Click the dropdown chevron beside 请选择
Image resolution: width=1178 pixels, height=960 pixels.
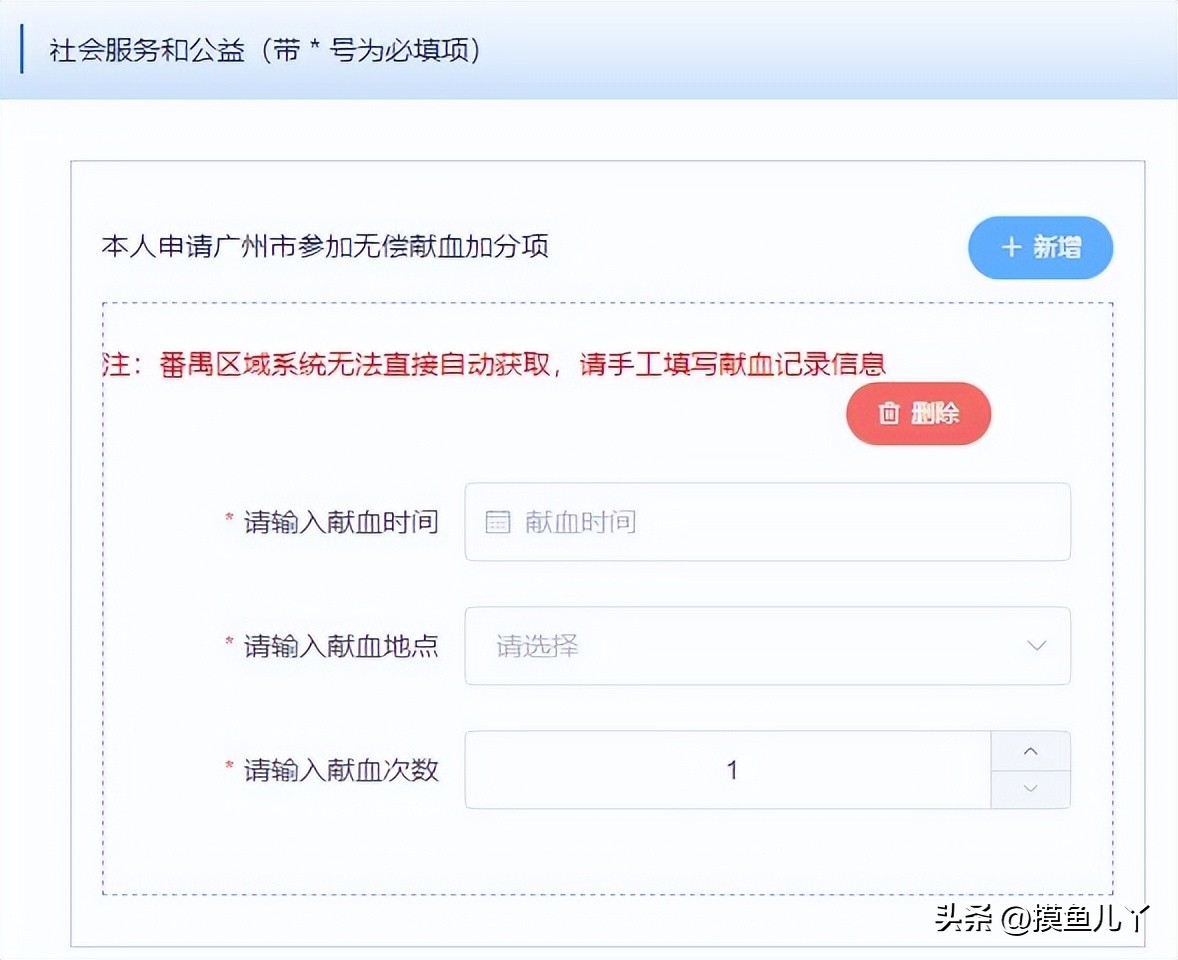click(x=1036, y=646)
